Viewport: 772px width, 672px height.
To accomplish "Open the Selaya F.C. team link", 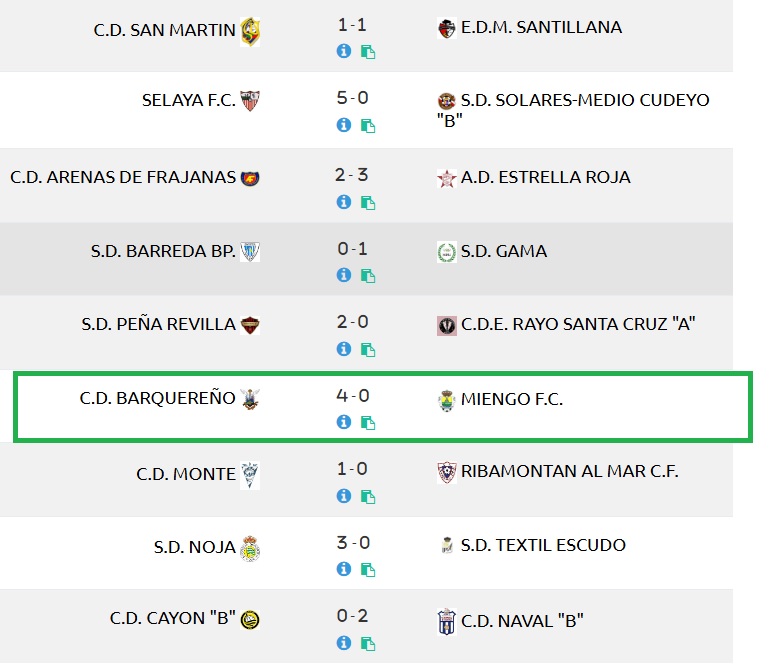I will 189,100.
